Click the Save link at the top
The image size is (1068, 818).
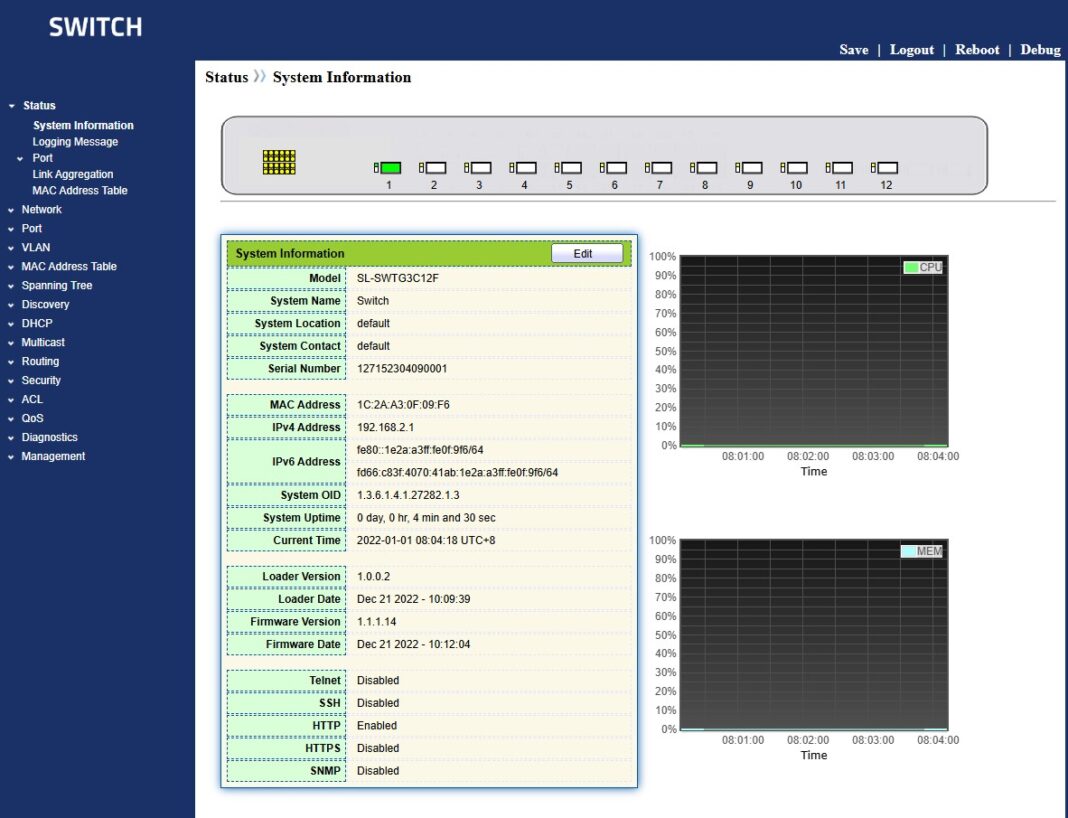point(853,49)
